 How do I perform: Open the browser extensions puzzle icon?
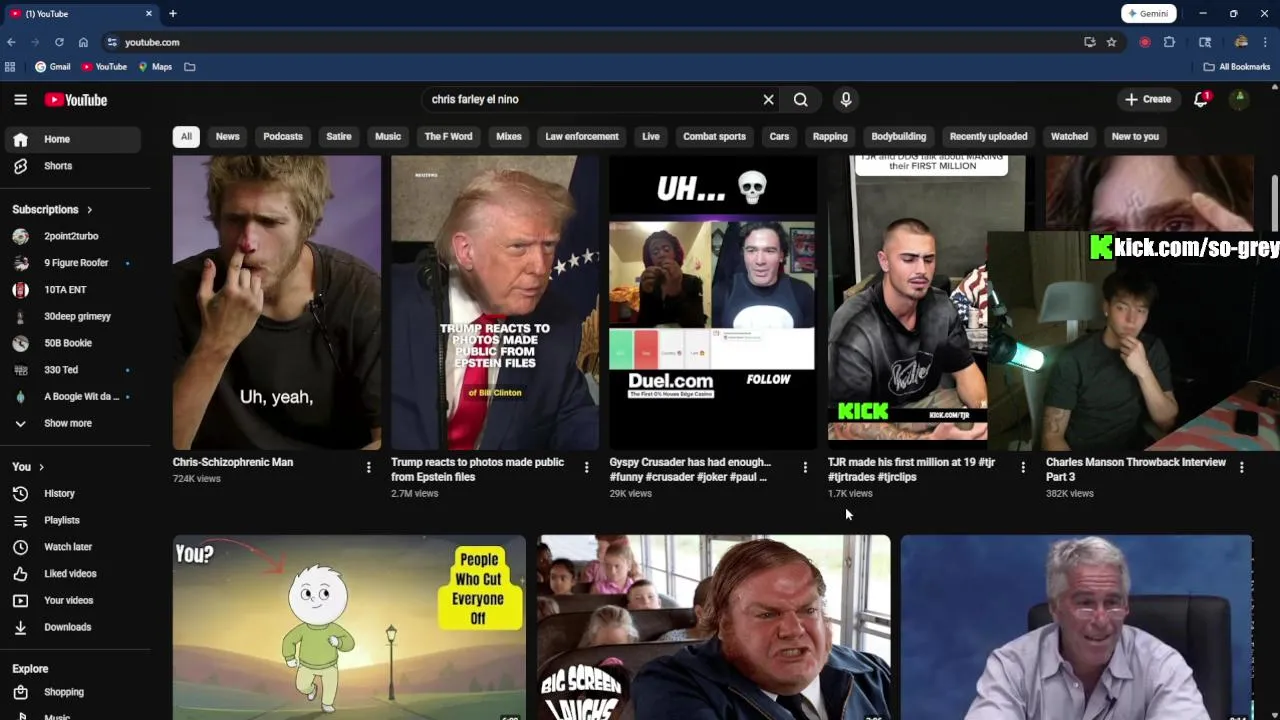pyautogui.click(x=1169, y=42)
